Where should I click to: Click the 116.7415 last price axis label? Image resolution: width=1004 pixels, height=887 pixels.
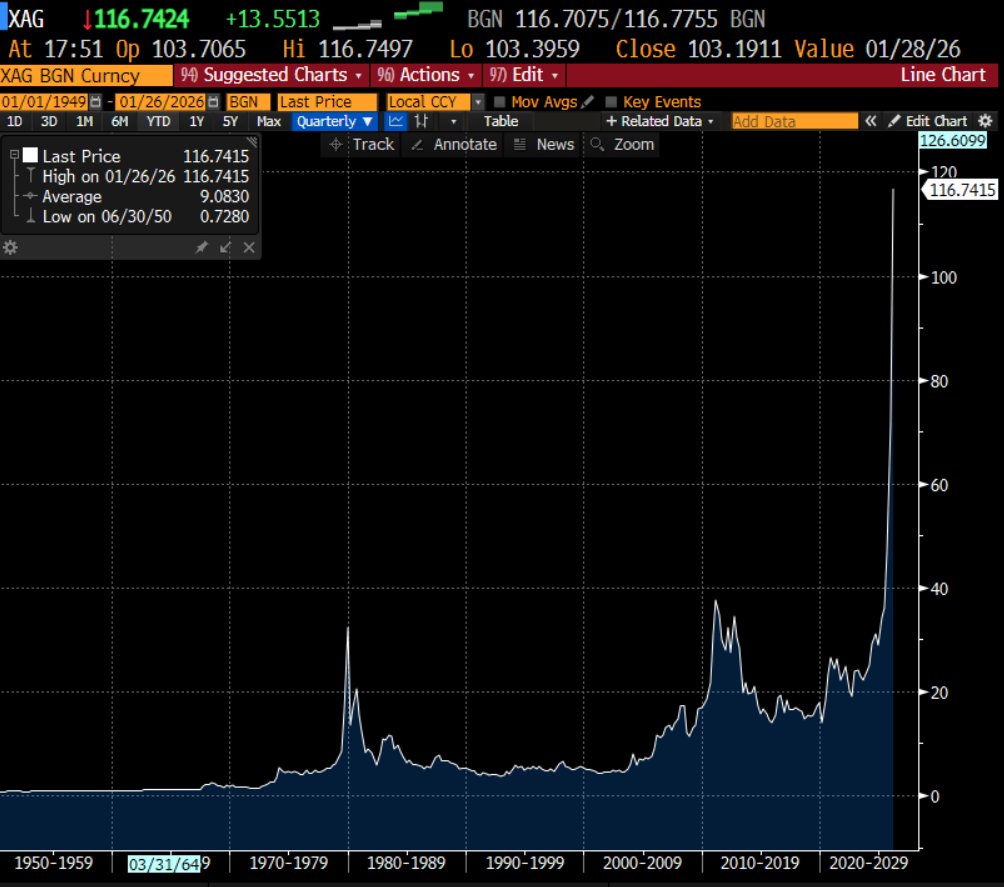tap(960, 190)
